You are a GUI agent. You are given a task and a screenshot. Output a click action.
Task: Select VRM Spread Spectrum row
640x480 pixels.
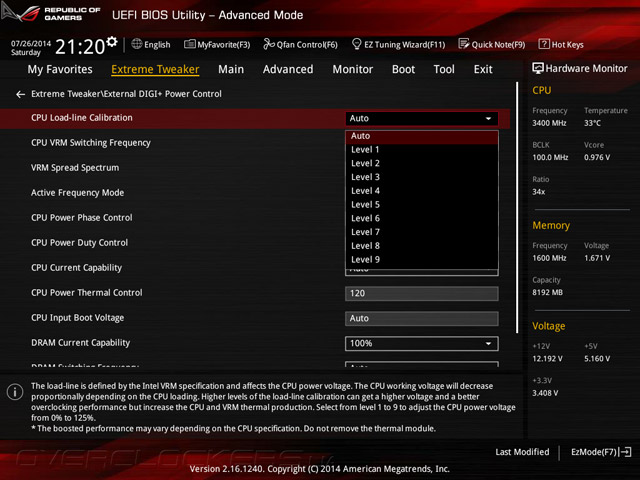coord(75,168)
